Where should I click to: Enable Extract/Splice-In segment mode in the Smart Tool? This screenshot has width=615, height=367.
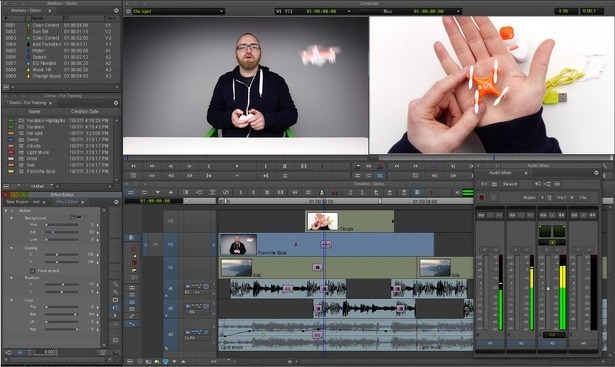pyautogui.click(x=134, y=256)
